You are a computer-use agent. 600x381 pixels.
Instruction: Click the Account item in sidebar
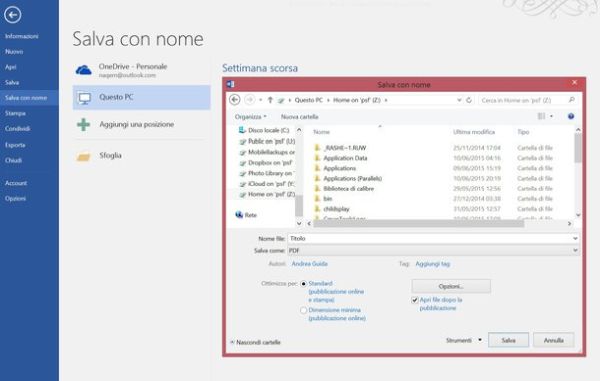(16, 183)
